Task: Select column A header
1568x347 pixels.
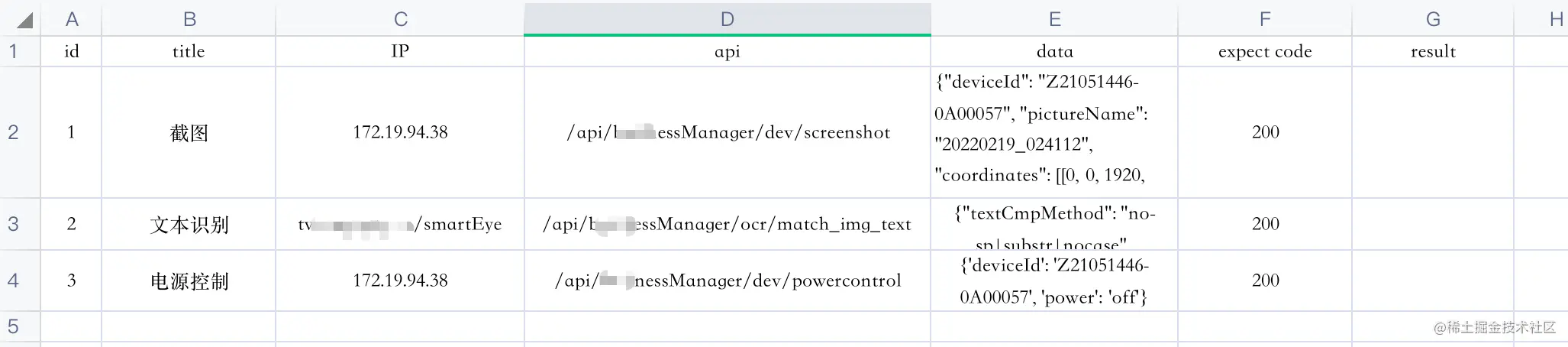Action: tap(72, 18)
